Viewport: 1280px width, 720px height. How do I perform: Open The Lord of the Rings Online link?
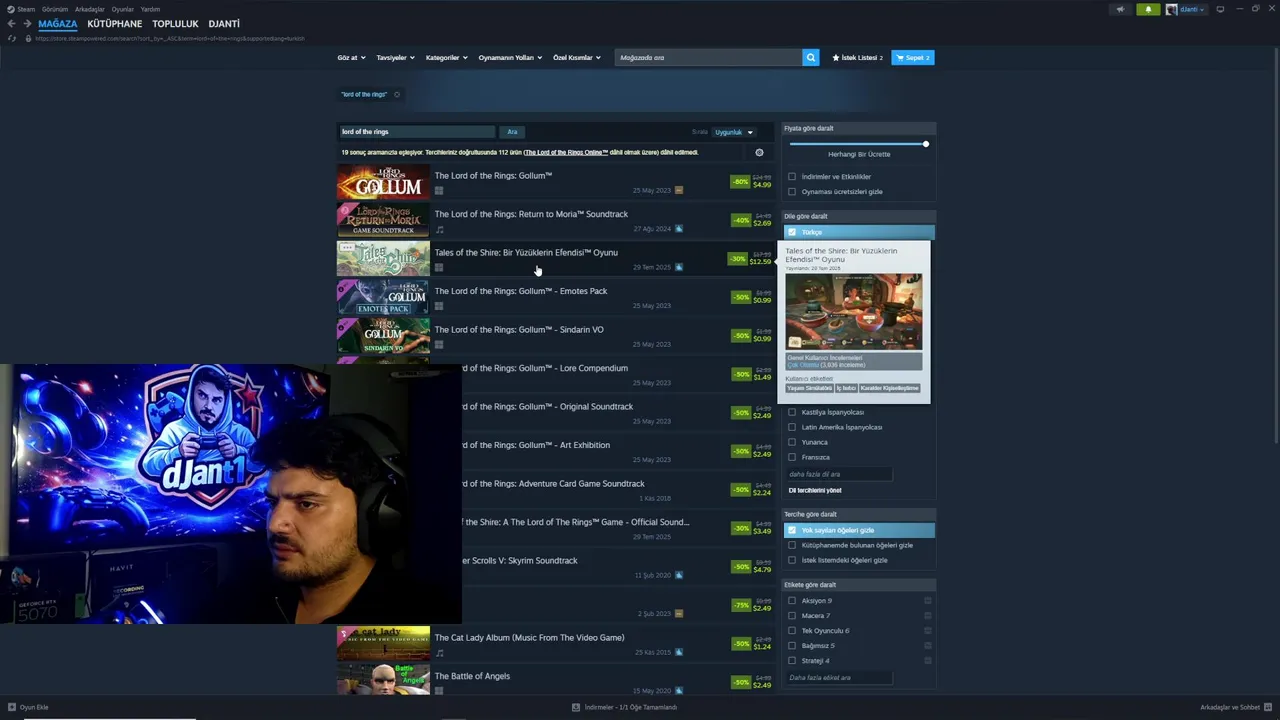(x=566, y=153)
